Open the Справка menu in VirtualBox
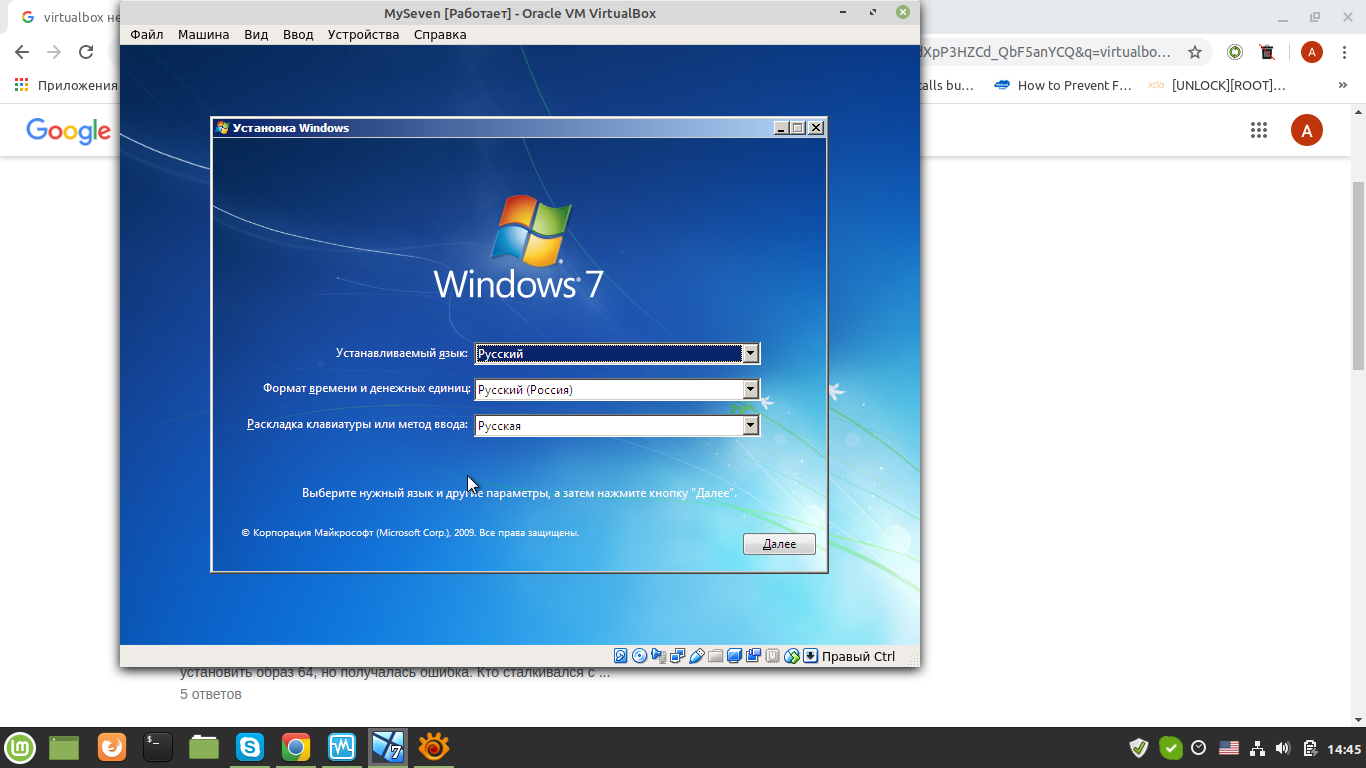This screenshot has width=1366, height=768. 440,34
